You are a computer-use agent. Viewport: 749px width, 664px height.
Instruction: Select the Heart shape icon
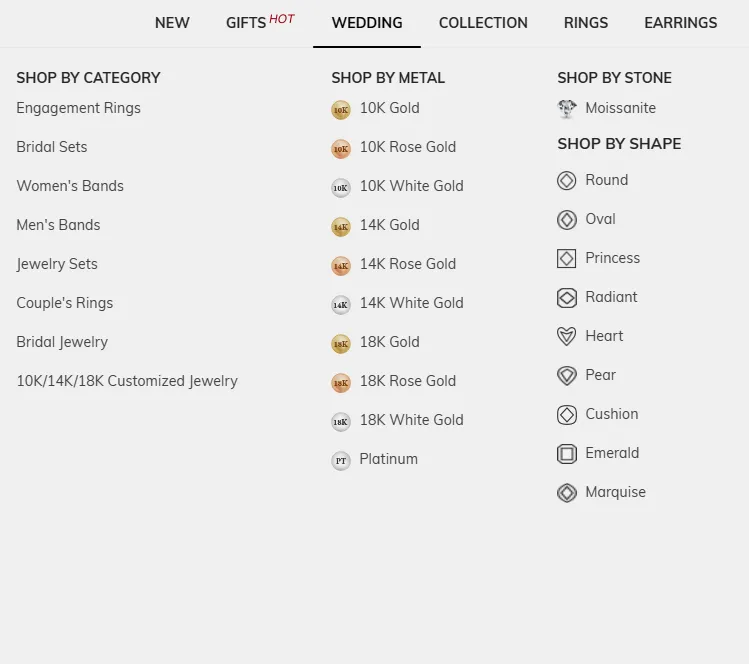click(x=567, y=337)
